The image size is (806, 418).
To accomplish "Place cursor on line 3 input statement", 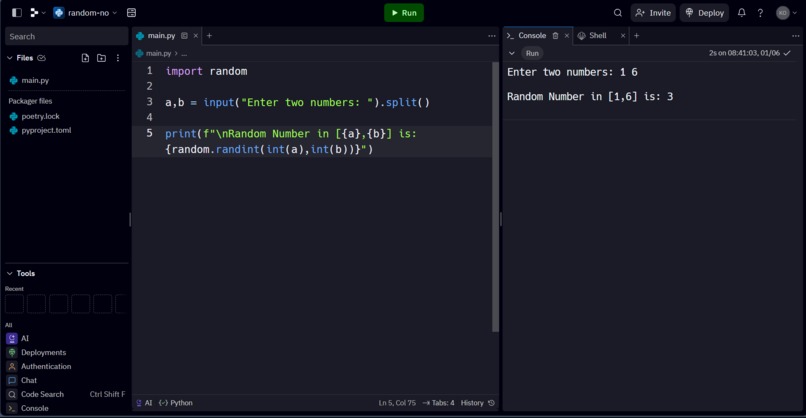I will (x=297, y=102).
